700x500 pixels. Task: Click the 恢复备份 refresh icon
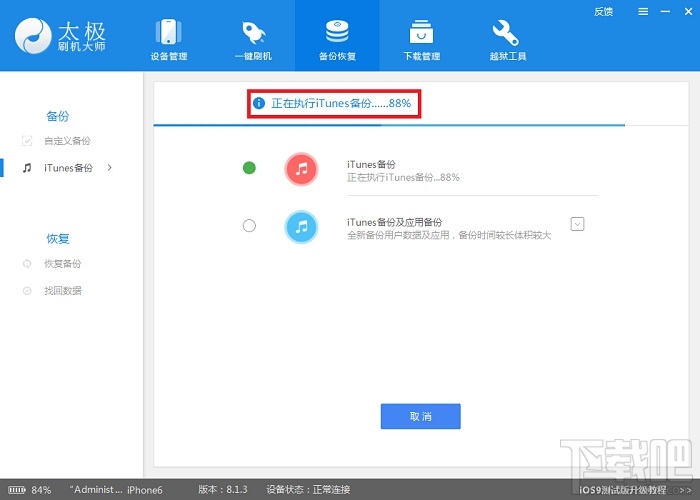pos(27,263)
